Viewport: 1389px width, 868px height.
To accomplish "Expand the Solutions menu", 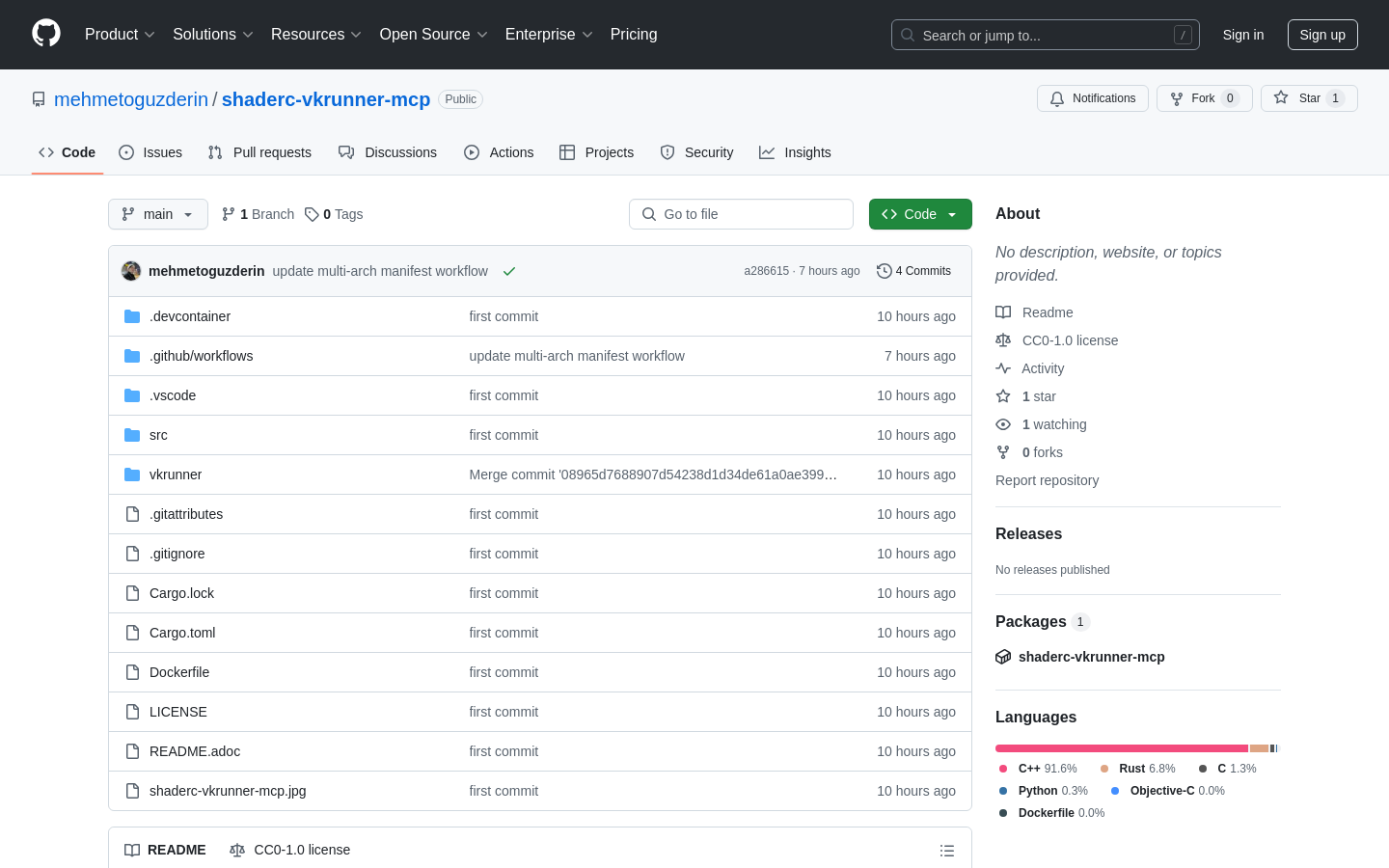I will coord(212,35).
